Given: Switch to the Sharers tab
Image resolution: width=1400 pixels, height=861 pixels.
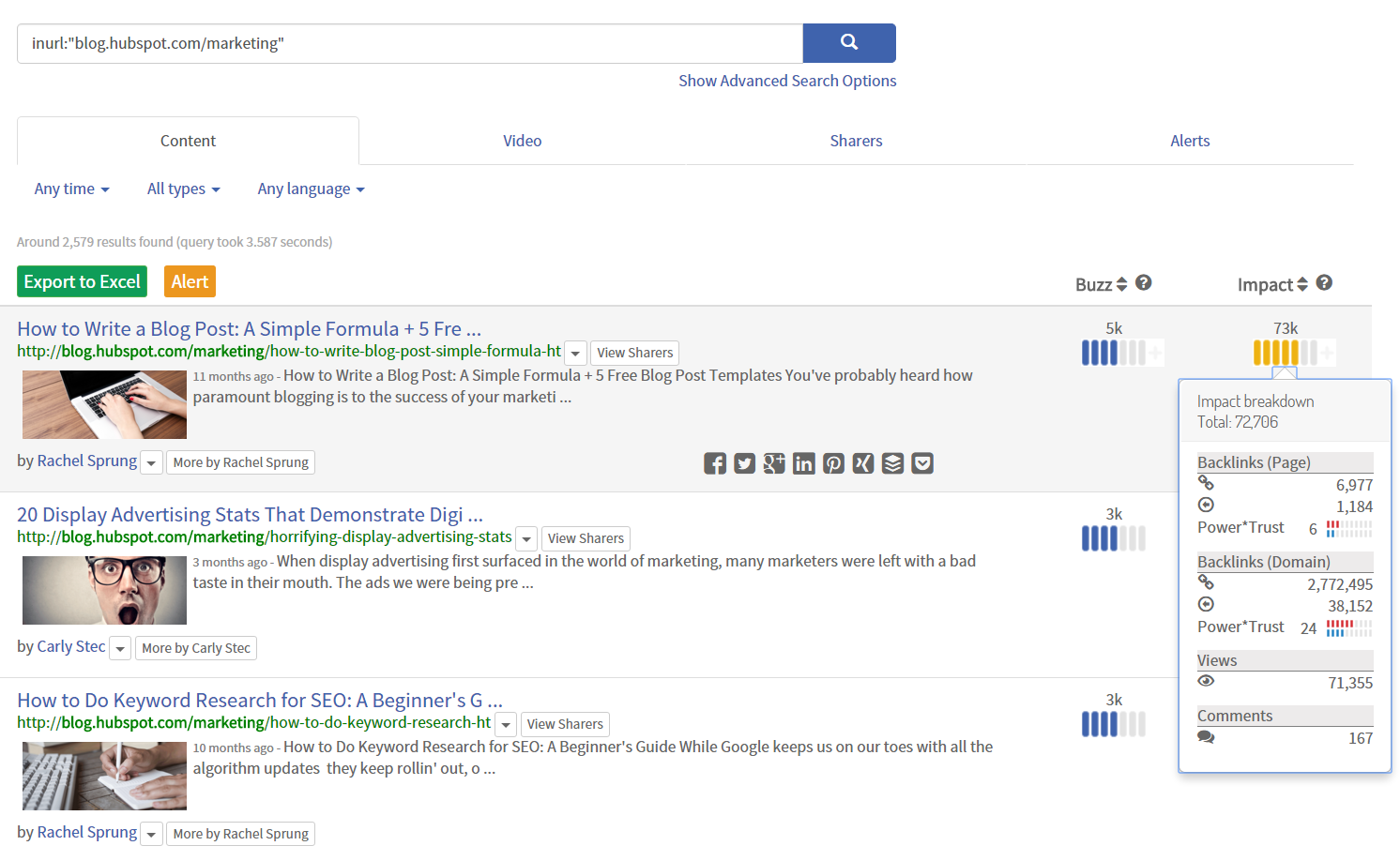Looking at the screenshot, I should coord(856,141).
